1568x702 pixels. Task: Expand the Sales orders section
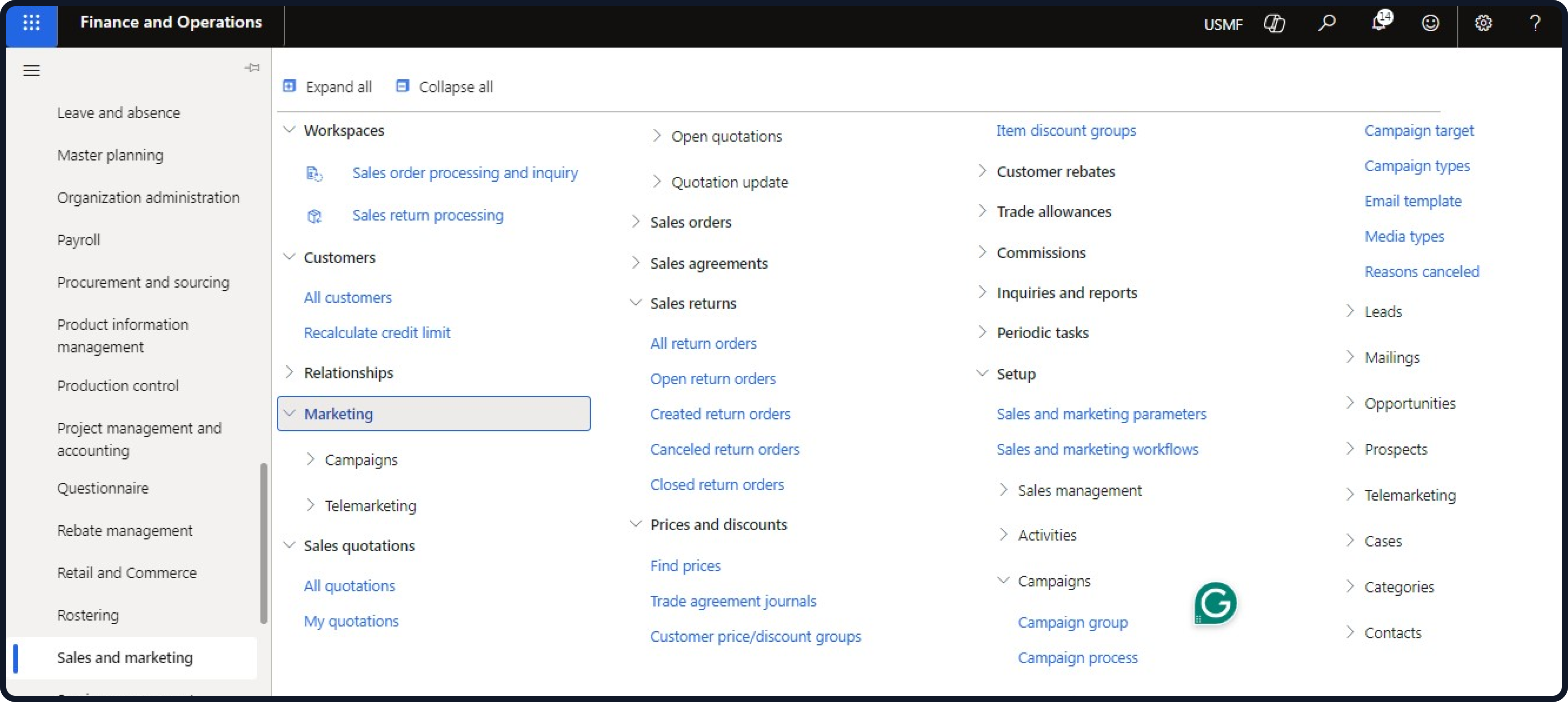click(x=636, y=222)
